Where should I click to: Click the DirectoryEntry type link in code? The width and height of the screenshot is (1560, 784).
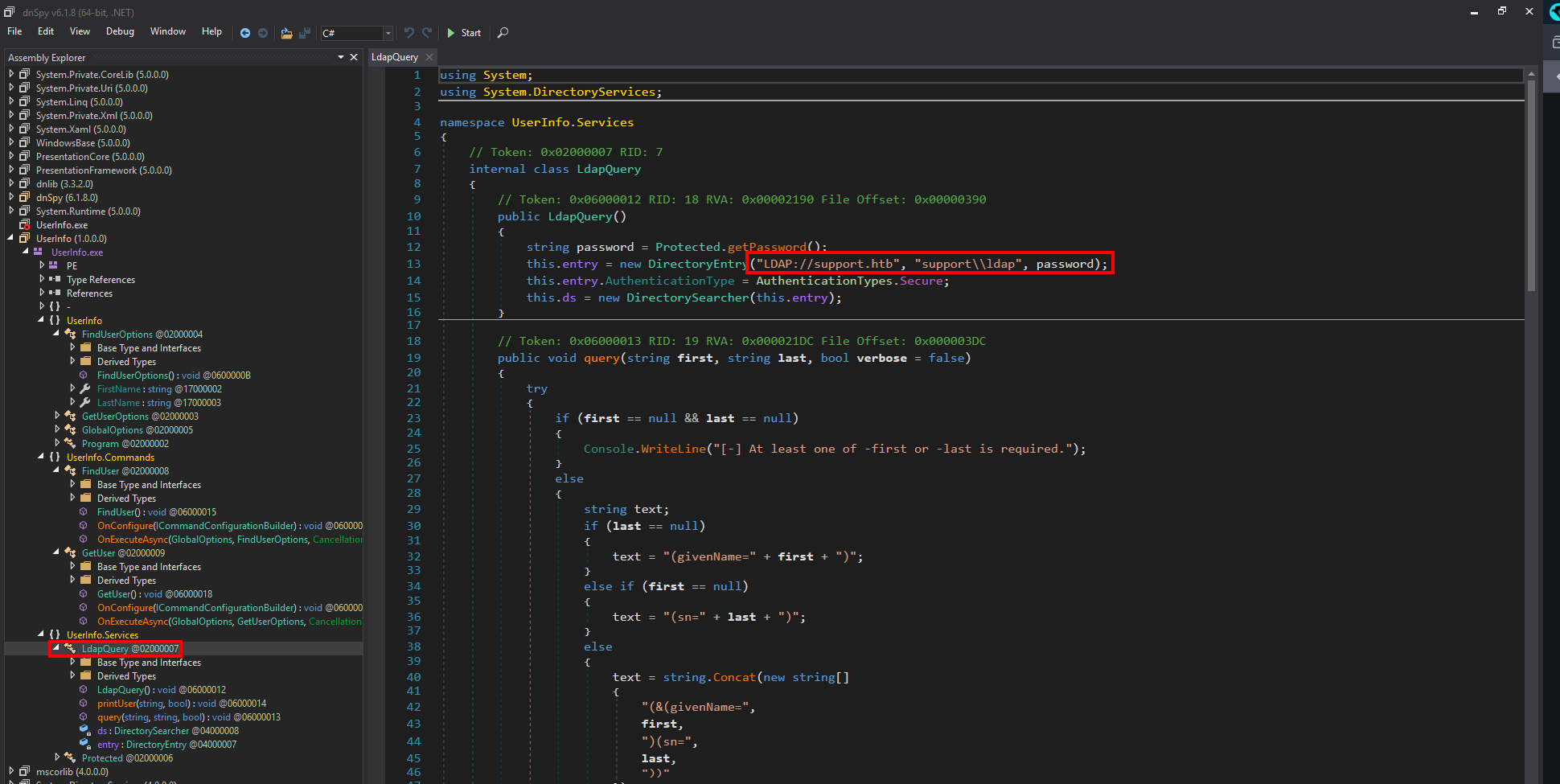(696, 264)
